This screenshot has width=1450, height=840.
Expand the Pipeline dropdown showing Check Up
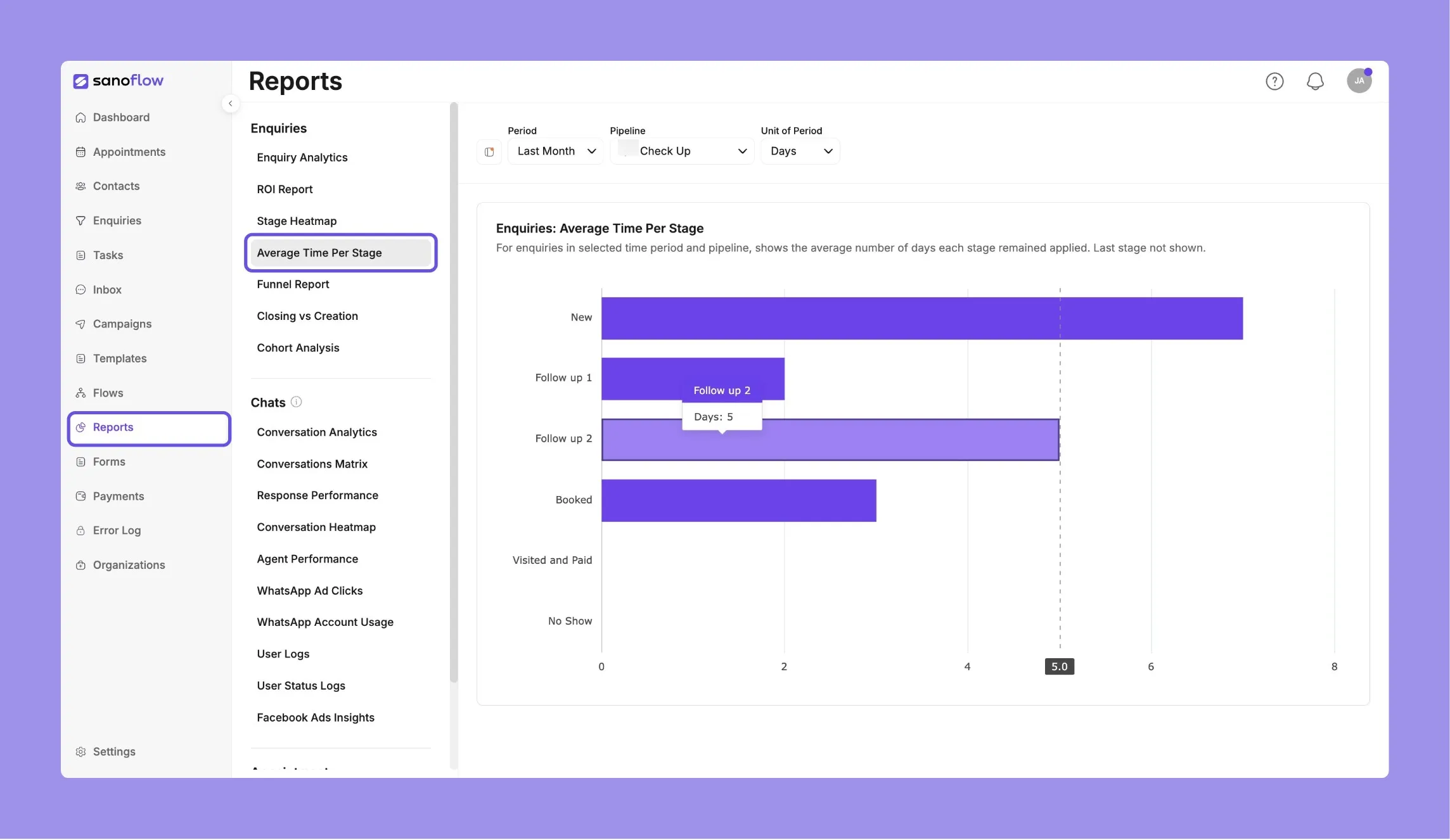[x=681, y=151]
